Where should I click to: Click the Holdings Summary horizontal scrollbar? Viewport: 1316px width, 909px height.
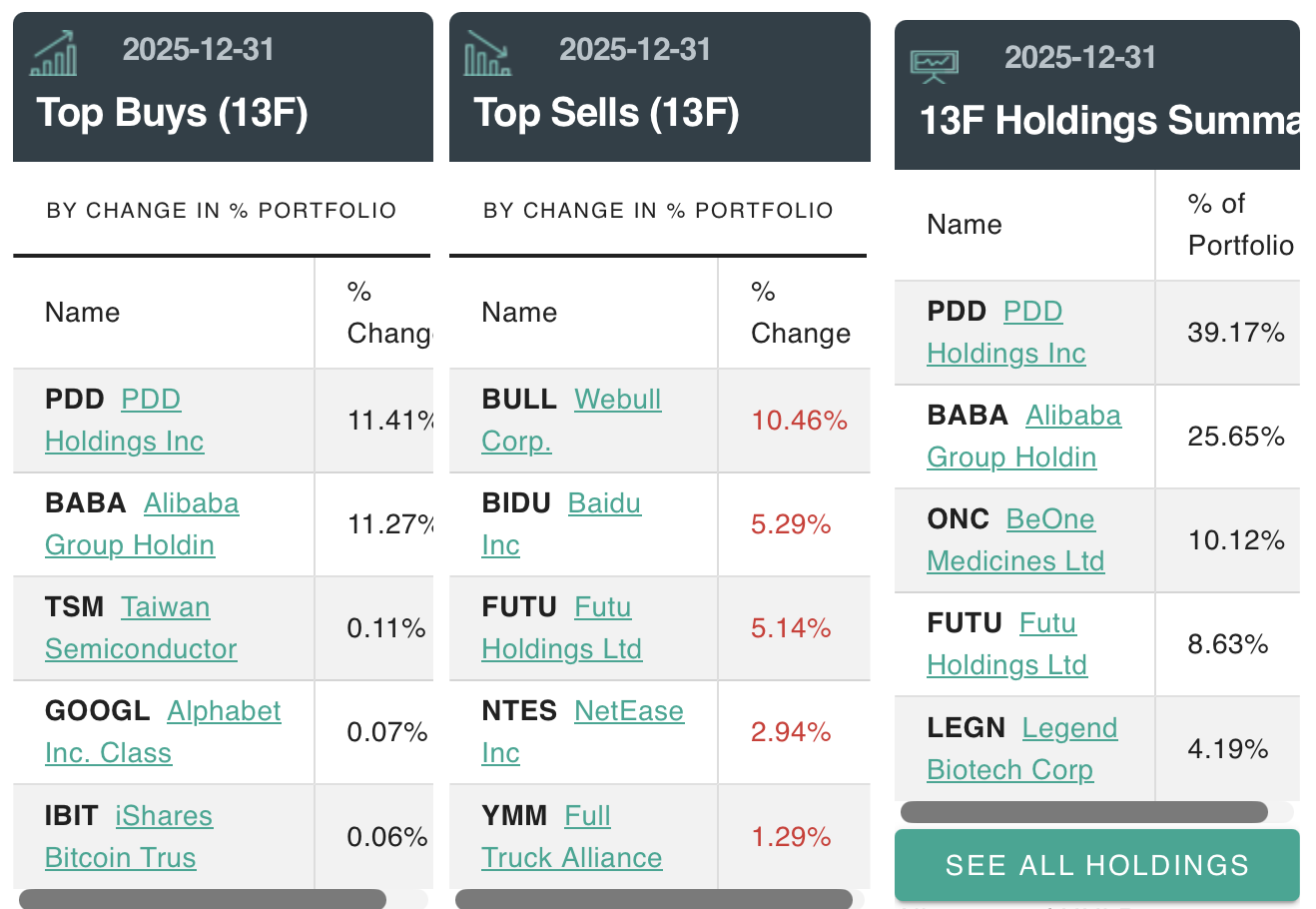pyautogui.click(x=1083, y=812)
